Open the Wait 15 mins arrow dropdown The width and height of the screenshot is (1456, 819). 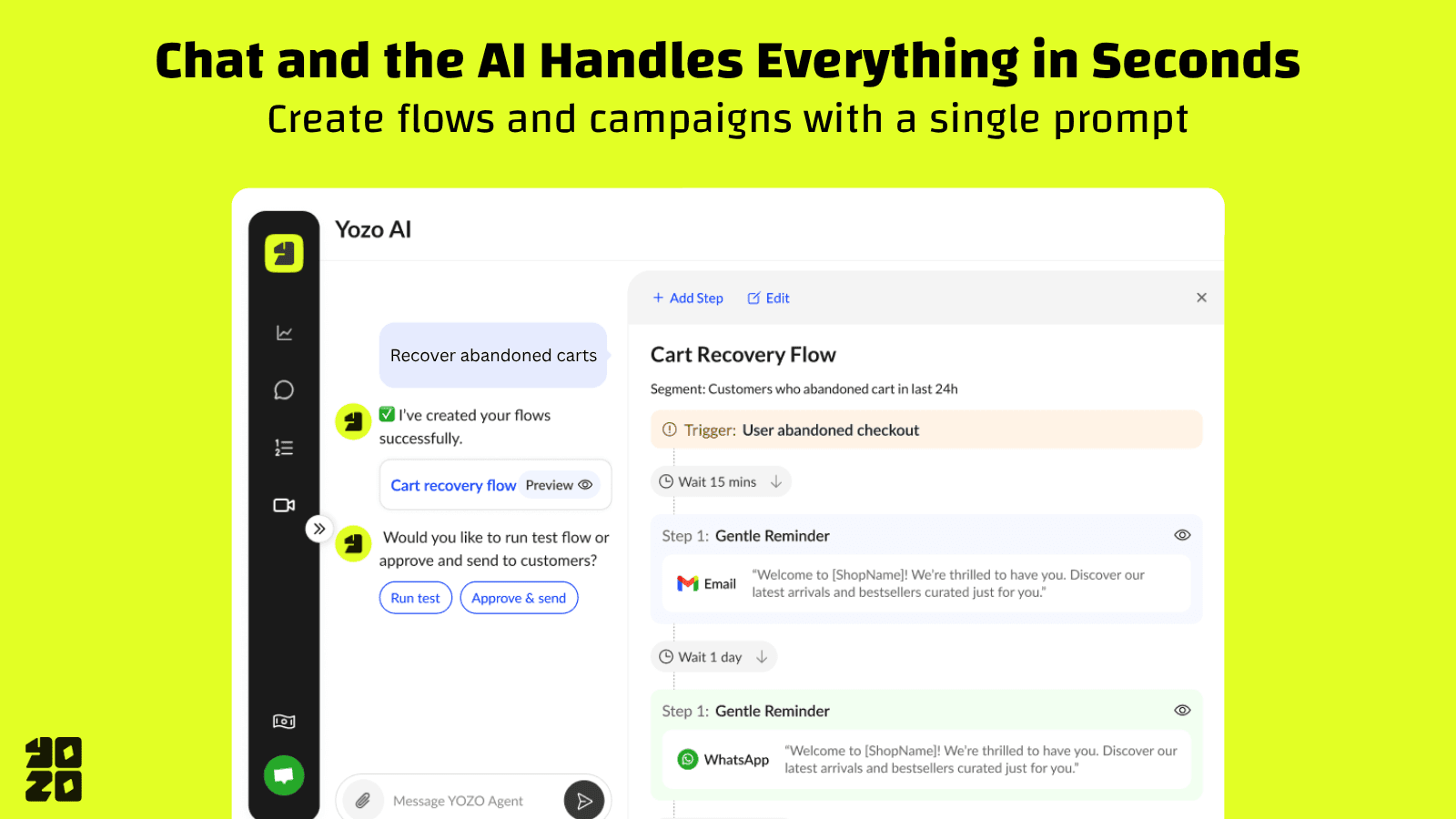[x=776, y=482]
